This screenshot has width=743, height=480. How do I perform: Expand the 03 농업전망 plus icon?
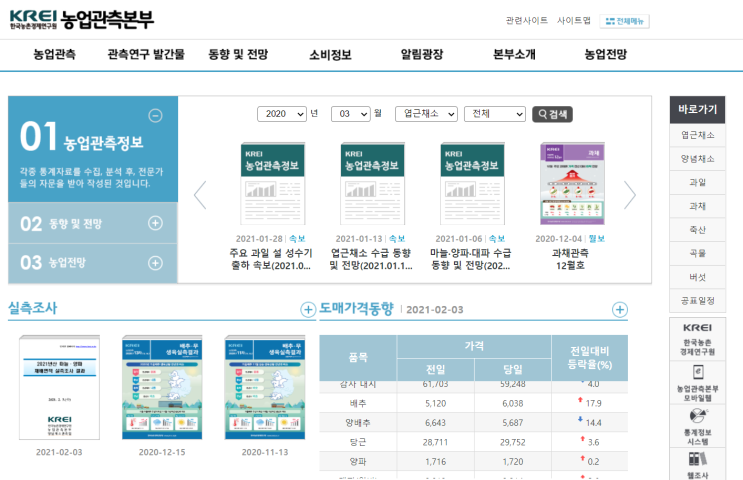pos(155,263)
